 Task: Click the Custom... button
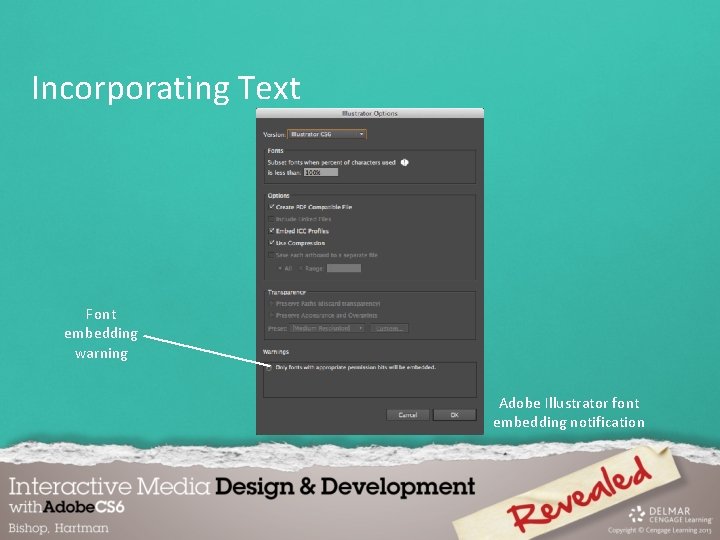click(389, 328)
